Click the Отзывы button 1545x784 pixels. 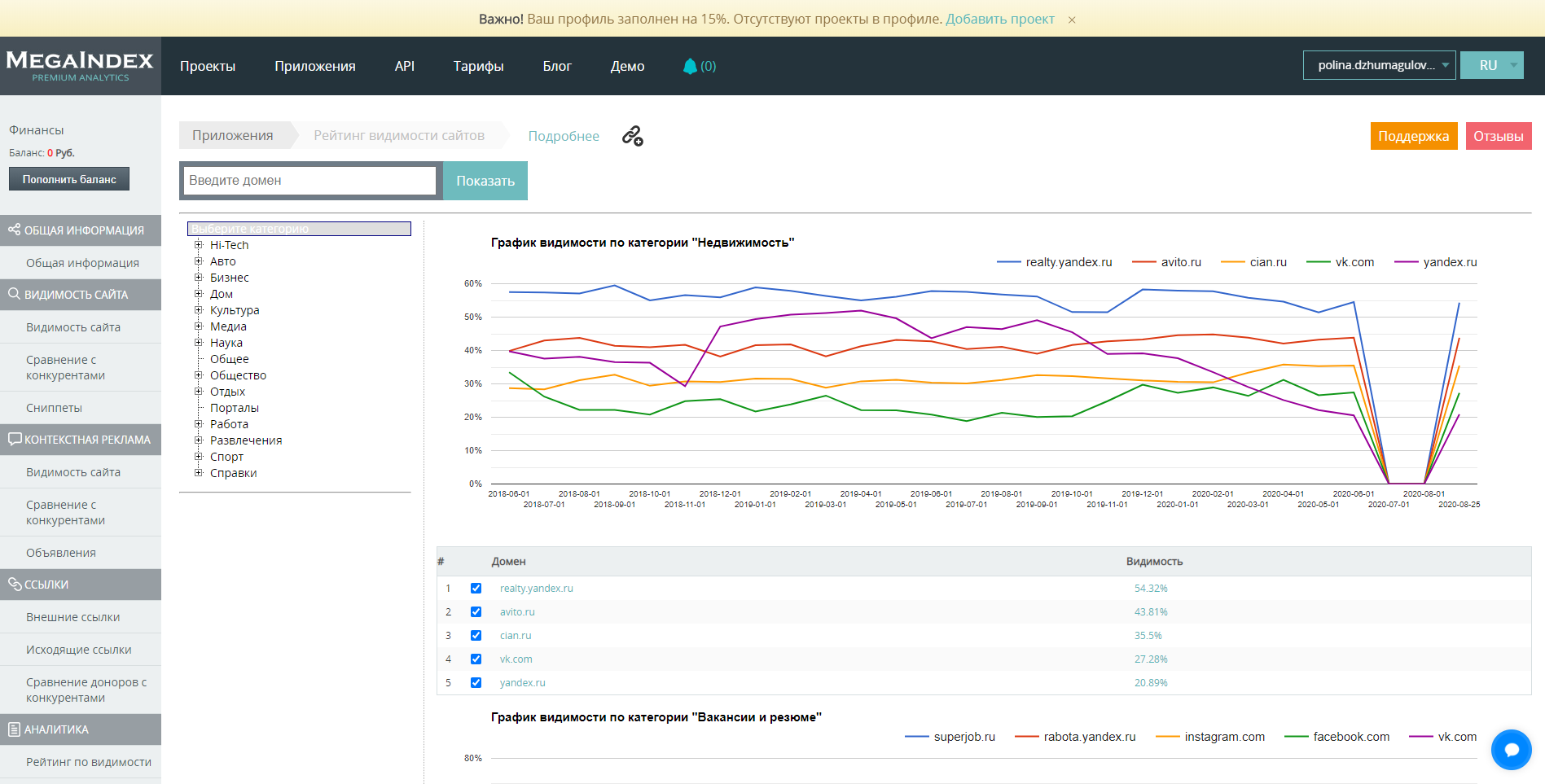[1499, 136]
